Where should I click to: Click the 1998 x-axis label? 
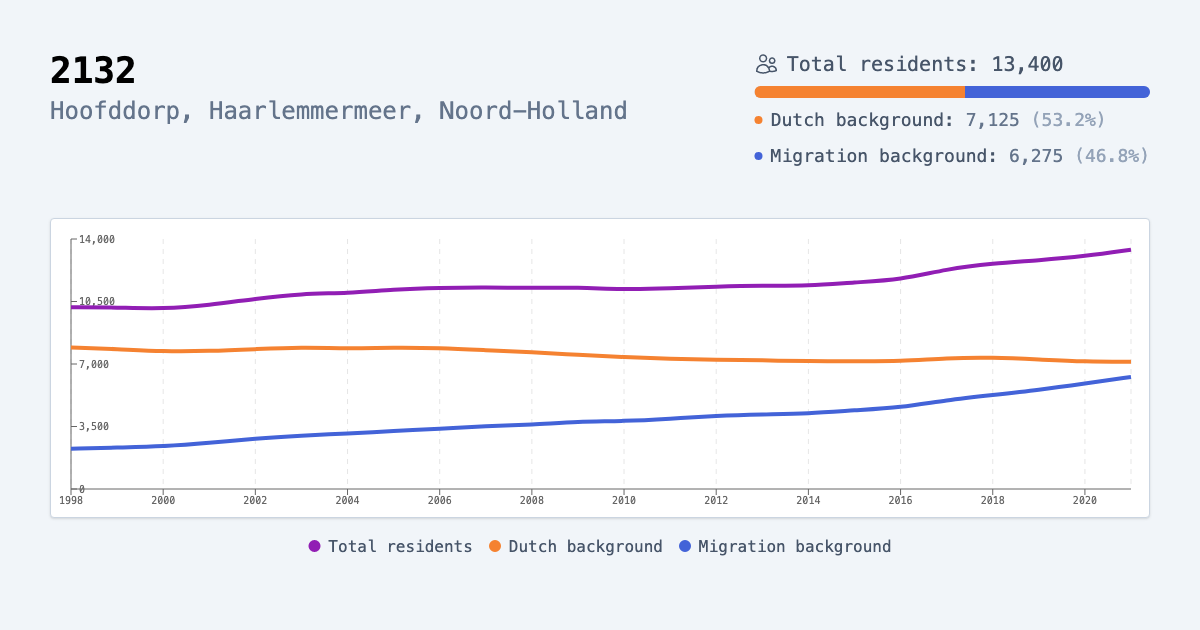point(71,499)
